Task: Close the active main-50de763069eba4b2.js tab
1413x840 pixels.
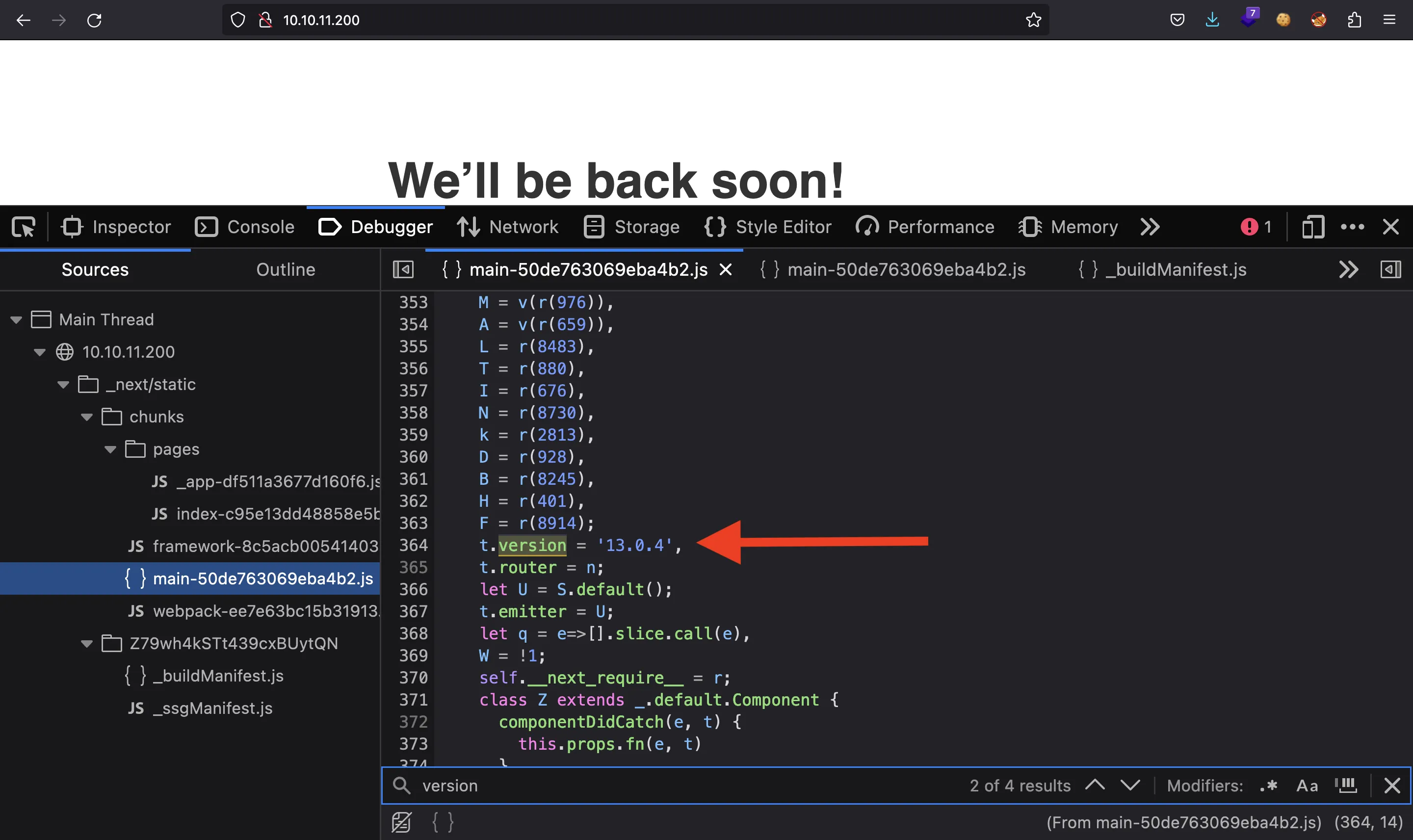Action: [x=725, y=270]
